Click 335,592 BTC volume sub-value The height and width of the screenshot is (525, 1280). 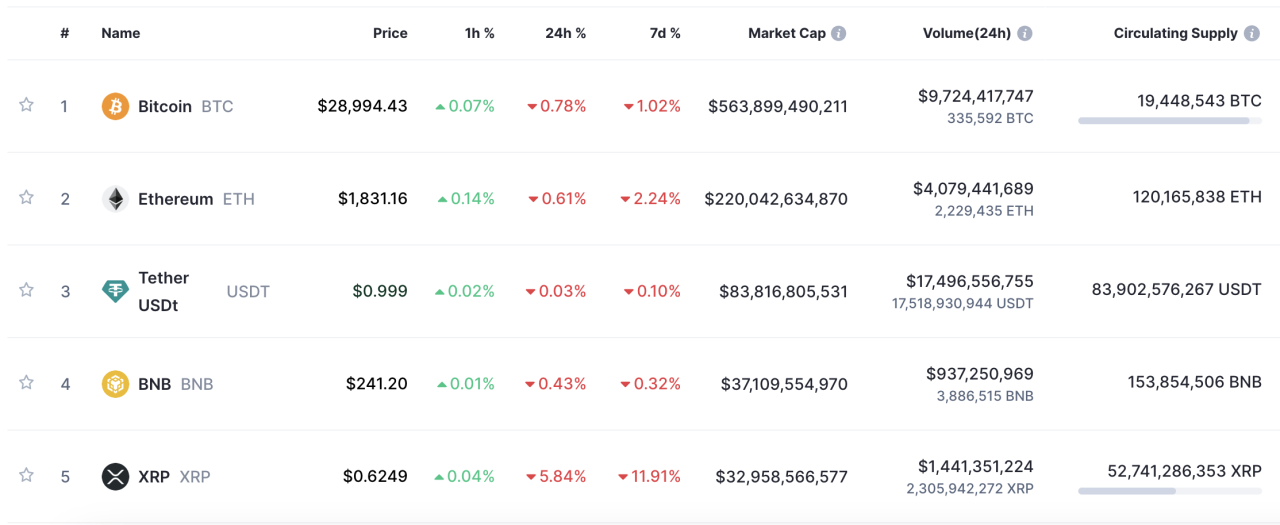click(x=990, y=118)
